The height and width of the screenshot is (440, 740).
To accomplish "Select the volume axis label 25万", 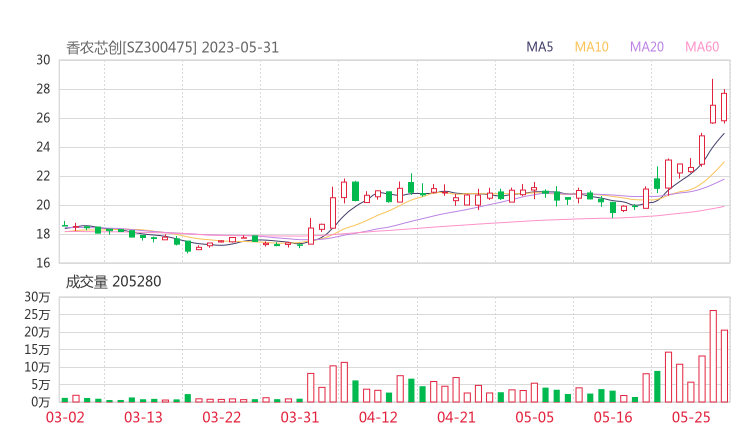I will (37, 314).
